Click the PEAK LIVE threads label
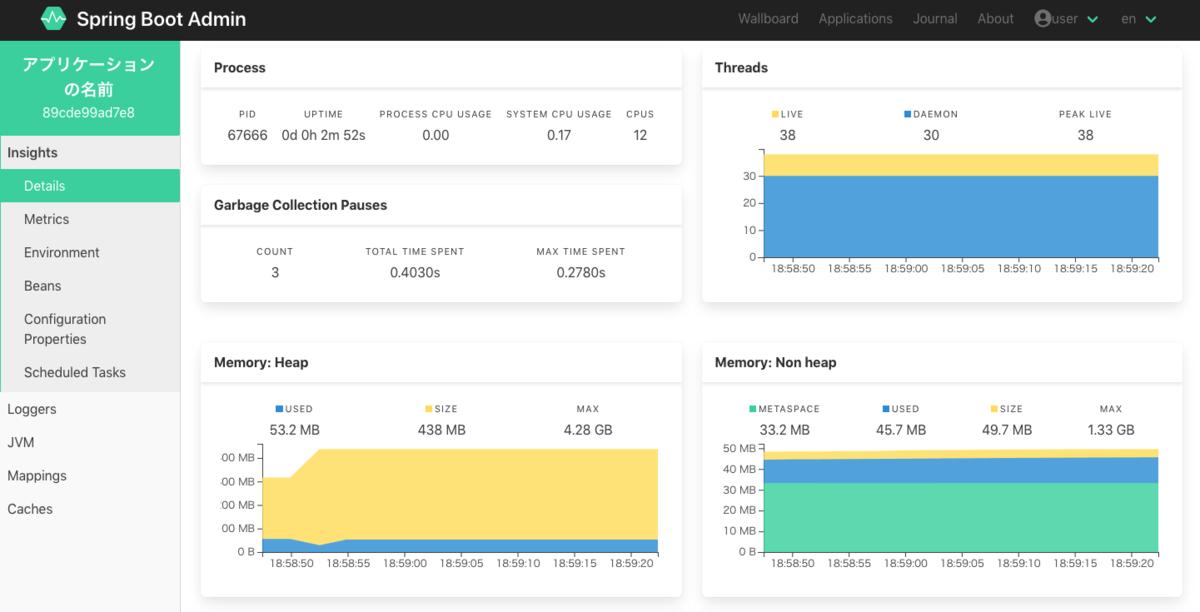1200x612 pixels. tap(1085, 114)
